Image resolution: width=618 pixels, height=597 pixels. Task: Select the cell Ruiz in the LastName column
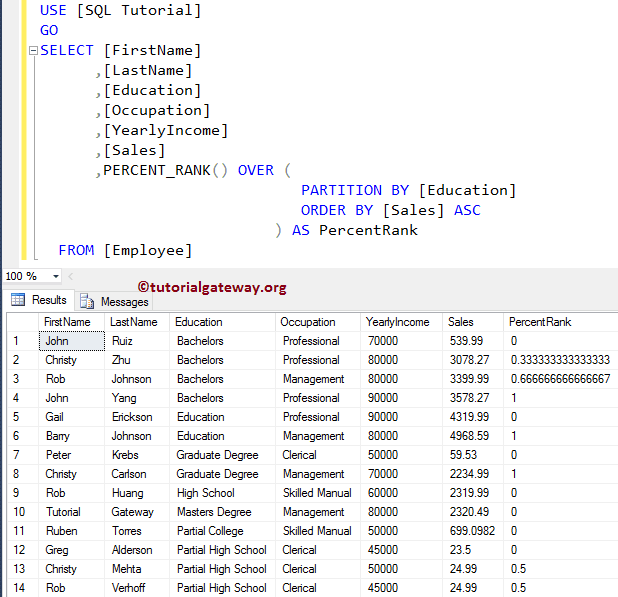coord(137,341)
